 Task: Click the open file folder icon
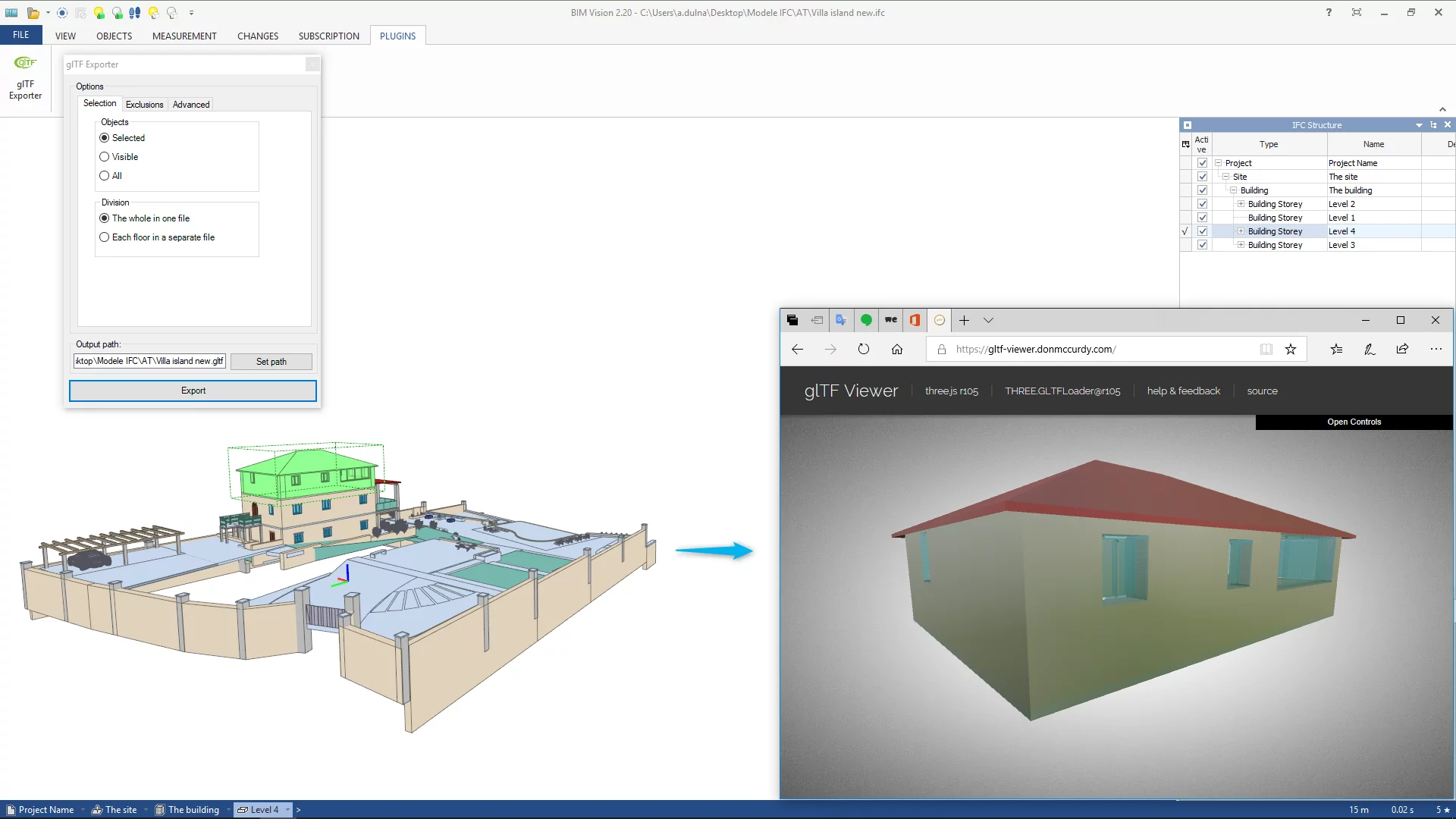(x=33, y=13)
